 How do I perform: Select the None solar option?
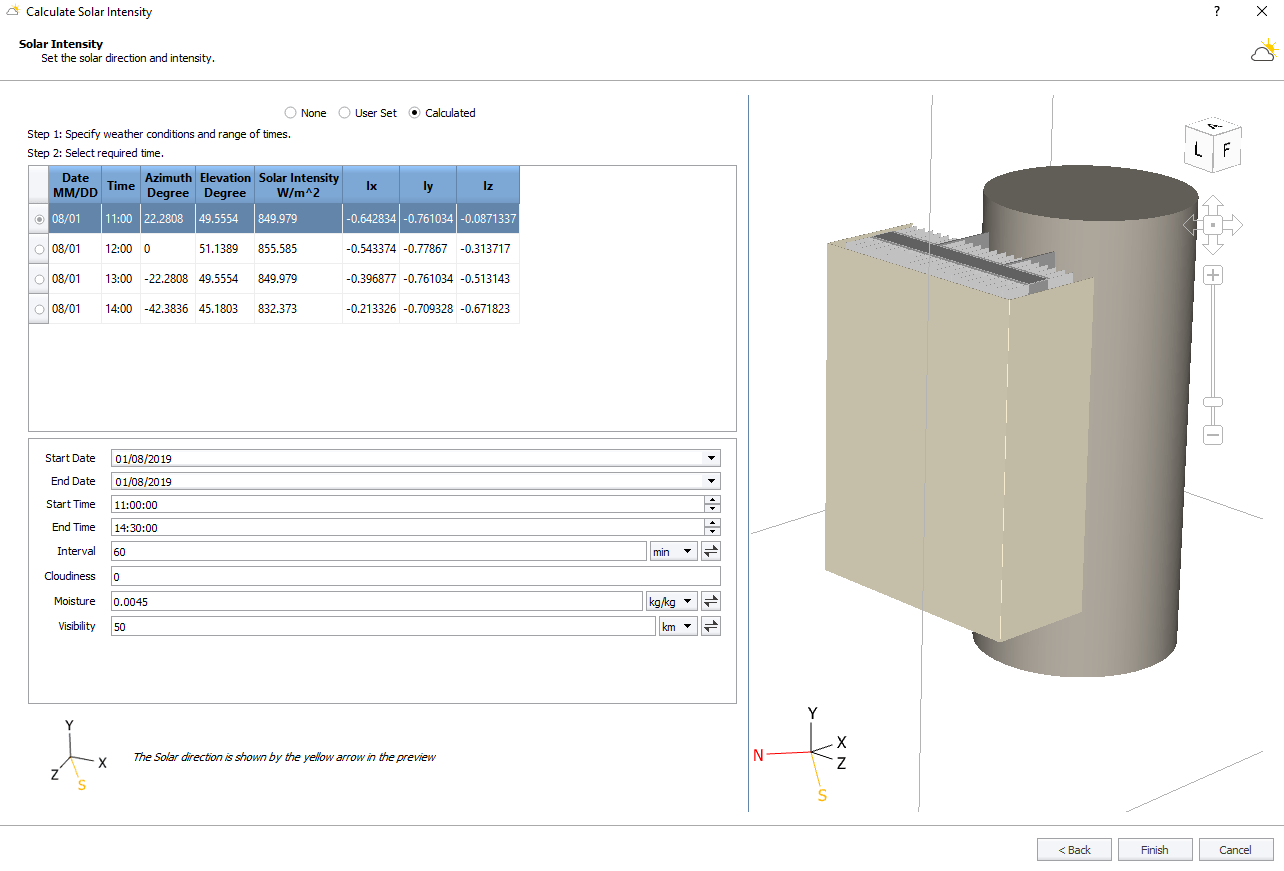[290, 112]
